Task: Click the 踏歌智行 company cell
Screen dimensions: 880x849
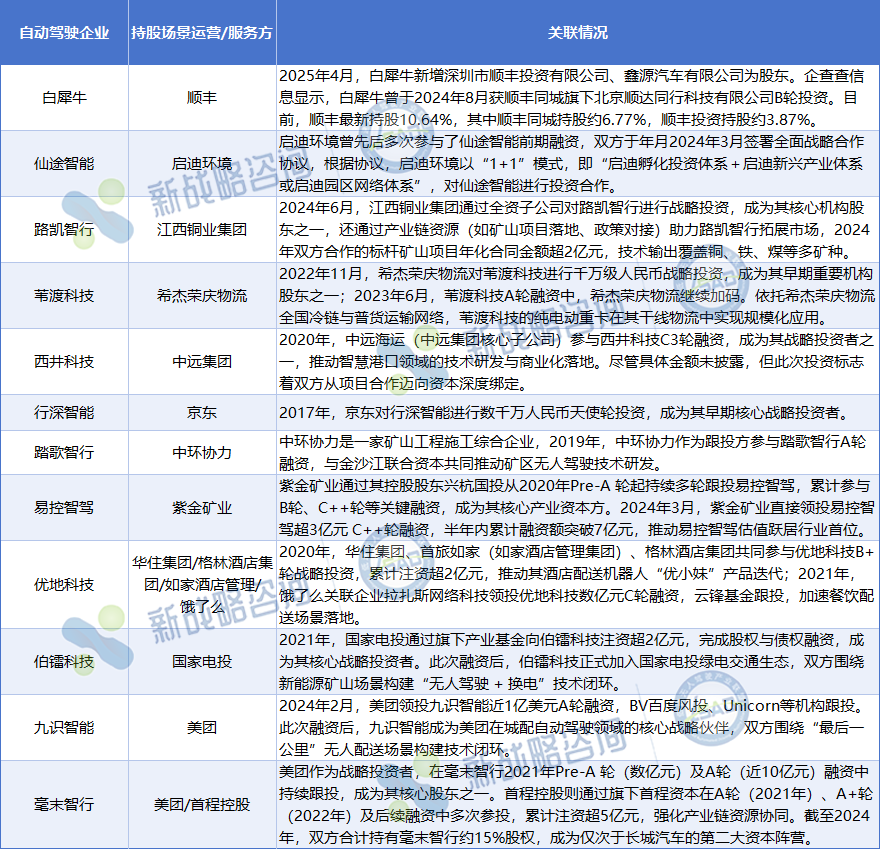Action: point(64,452)
